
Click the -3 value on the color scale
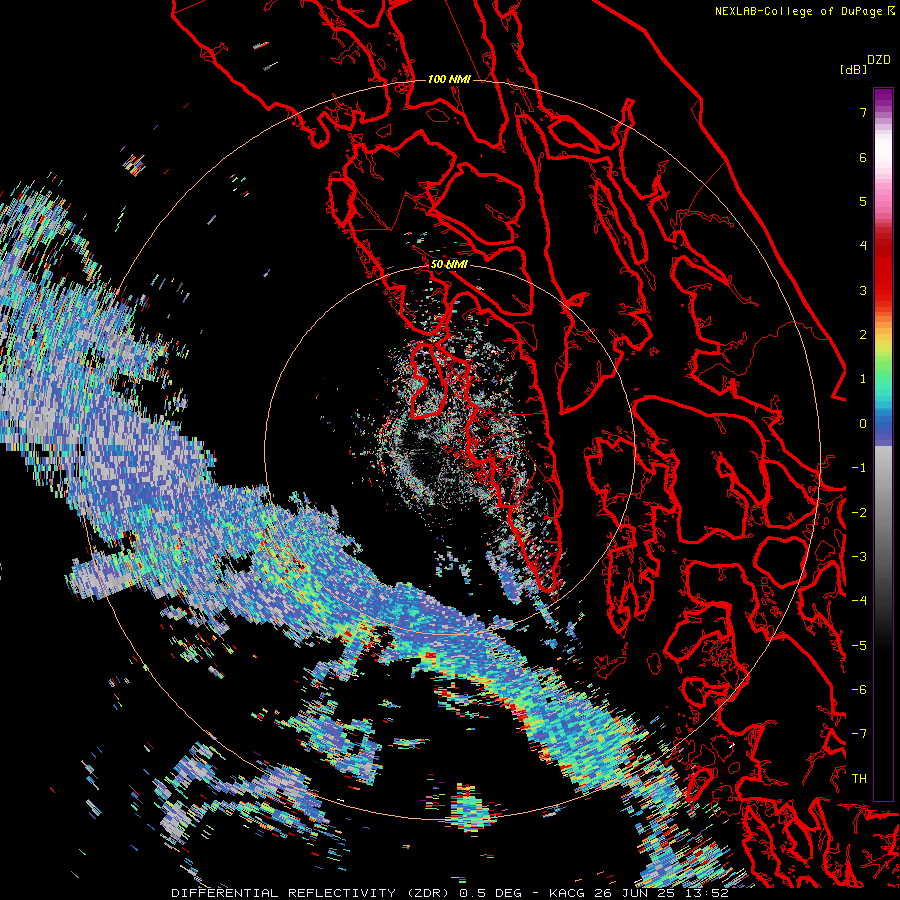(x=859, y=557)
